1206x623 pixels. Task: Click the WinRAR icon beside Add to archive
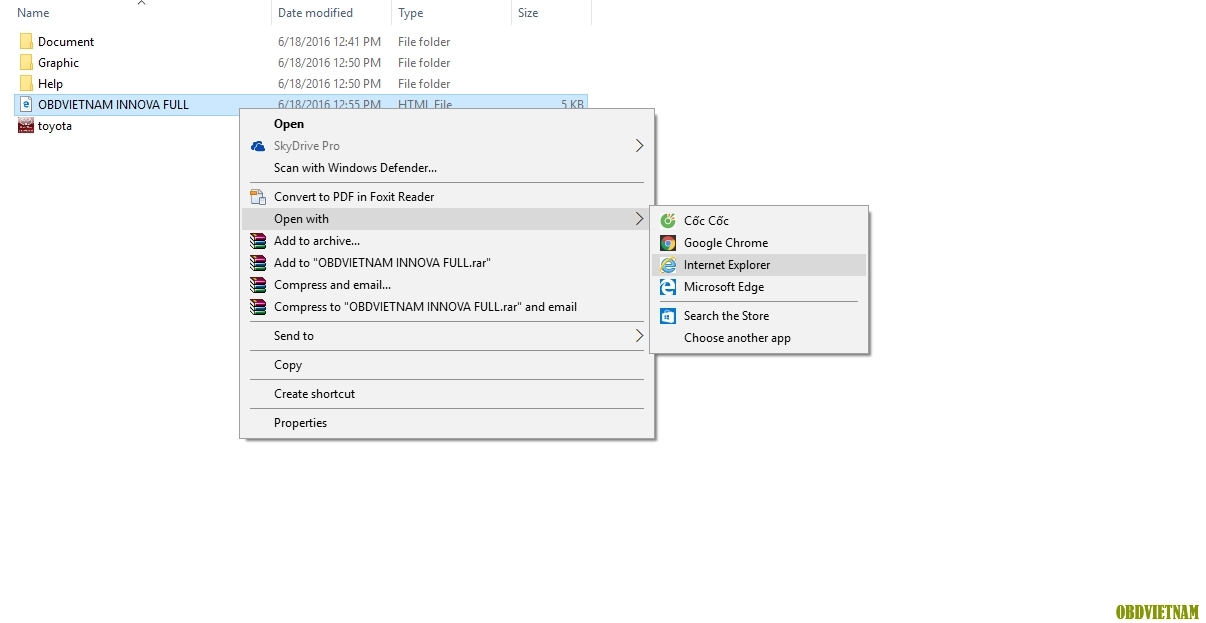pos(258,241)
